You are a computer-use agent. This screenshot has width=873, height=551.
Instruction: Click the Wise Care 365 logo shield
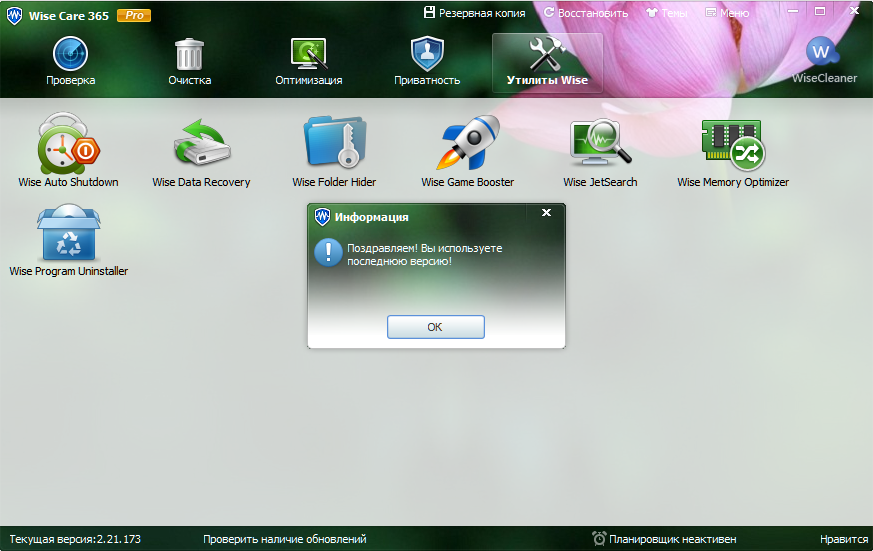click(x=14, y=16)
